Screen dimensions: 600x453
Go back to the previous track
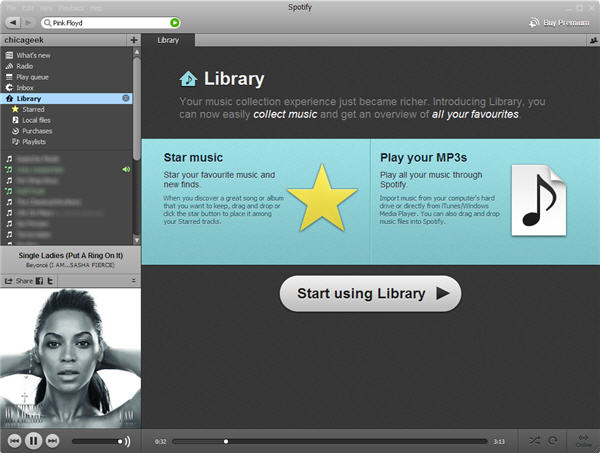pyautogui.click(x=14, y=440)
